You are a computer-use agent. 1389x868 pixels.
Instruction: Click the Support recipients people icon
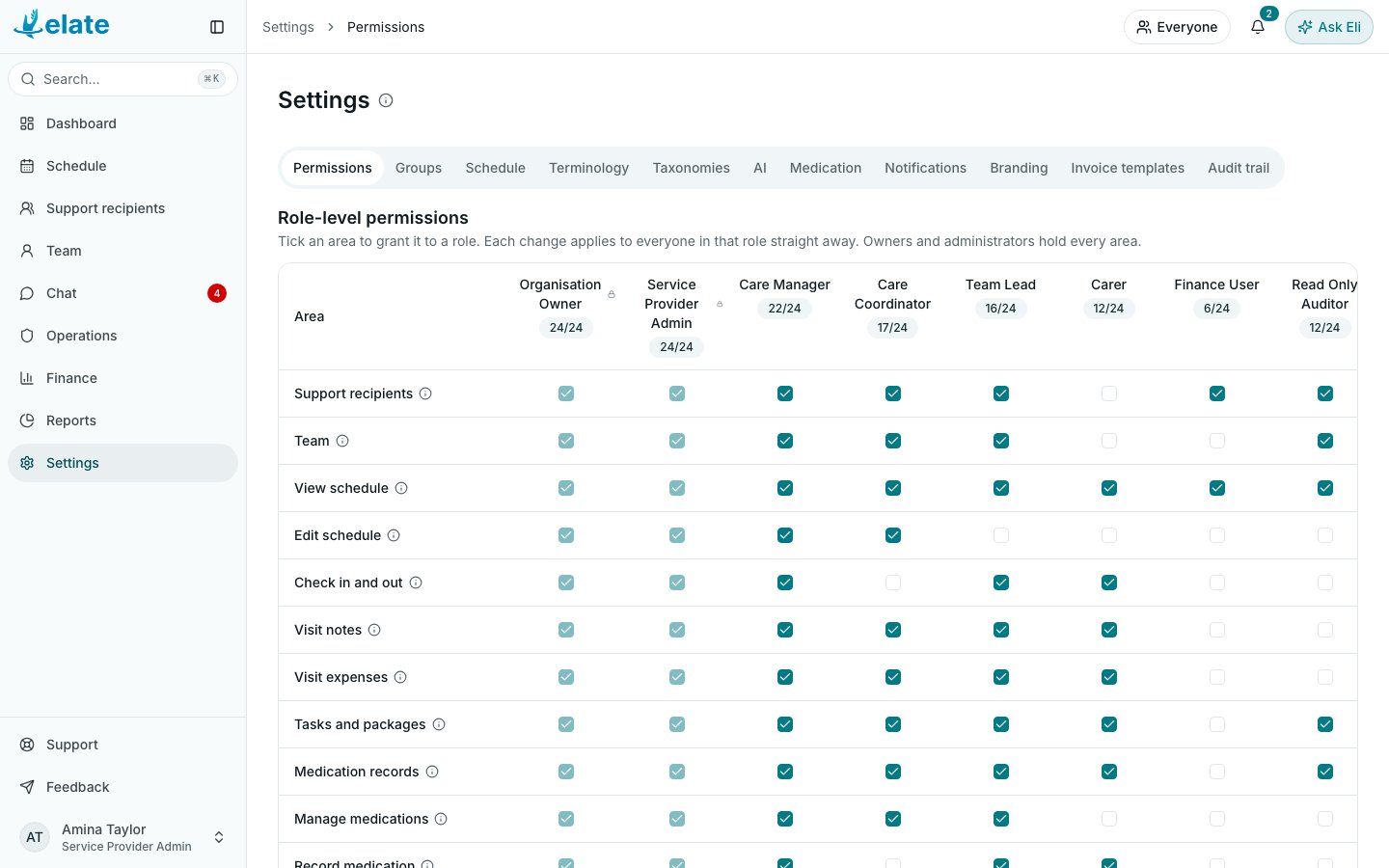[27, 208]
